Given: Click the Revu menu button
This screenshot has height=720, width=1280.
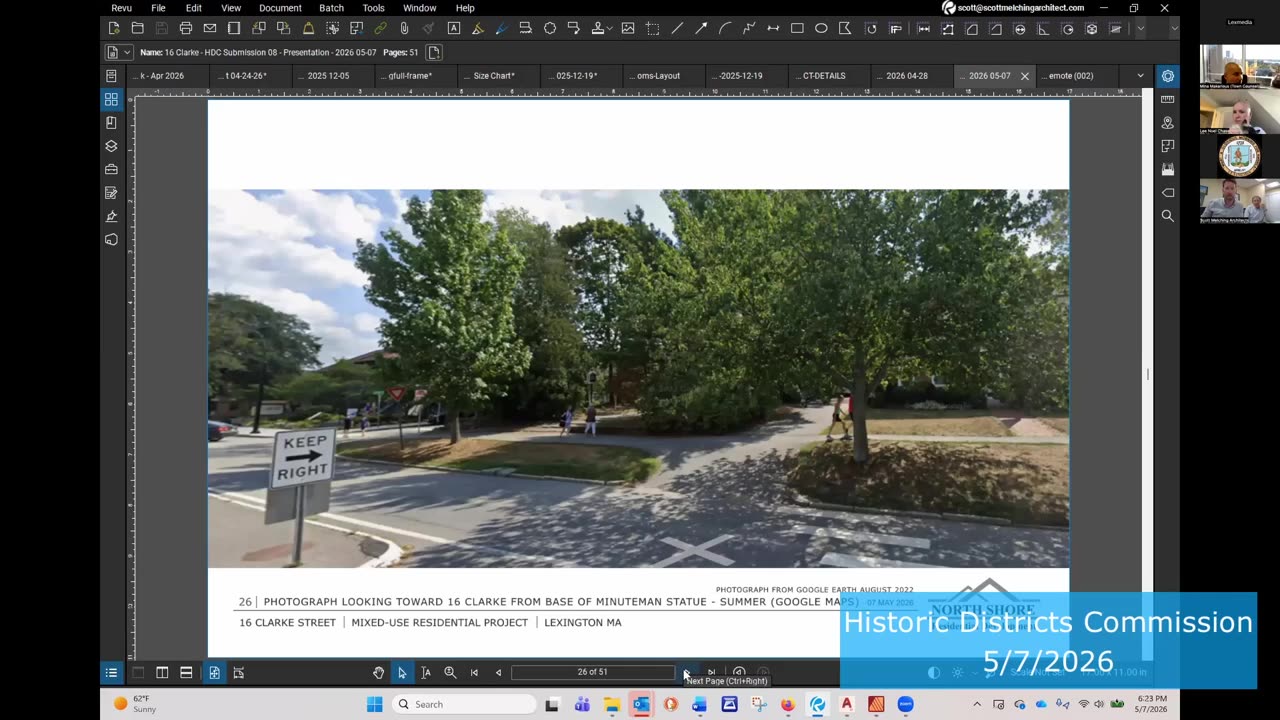Looking at the screenshot, I should [x=121, y=8].
